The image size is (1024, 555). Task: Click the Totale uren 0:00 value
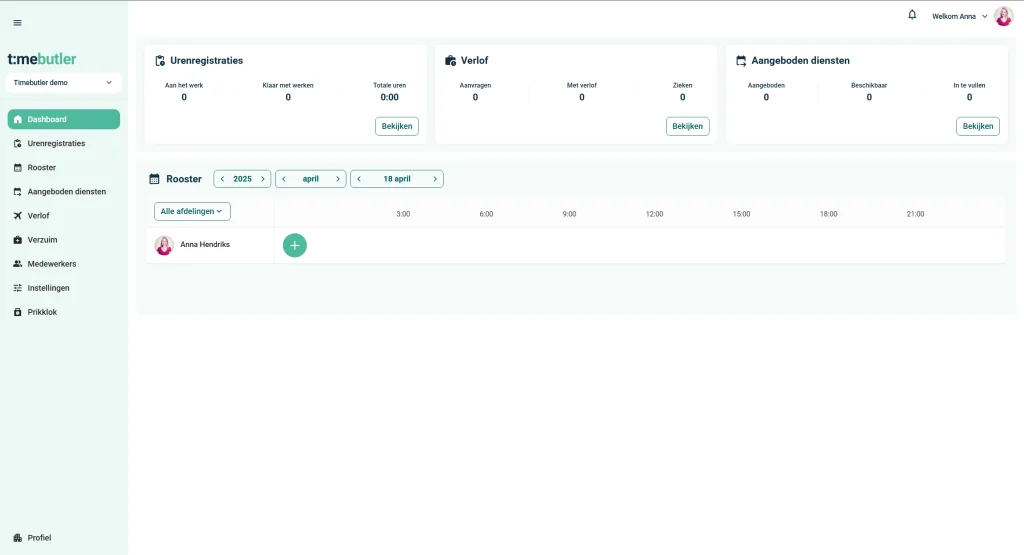point(389,97)
